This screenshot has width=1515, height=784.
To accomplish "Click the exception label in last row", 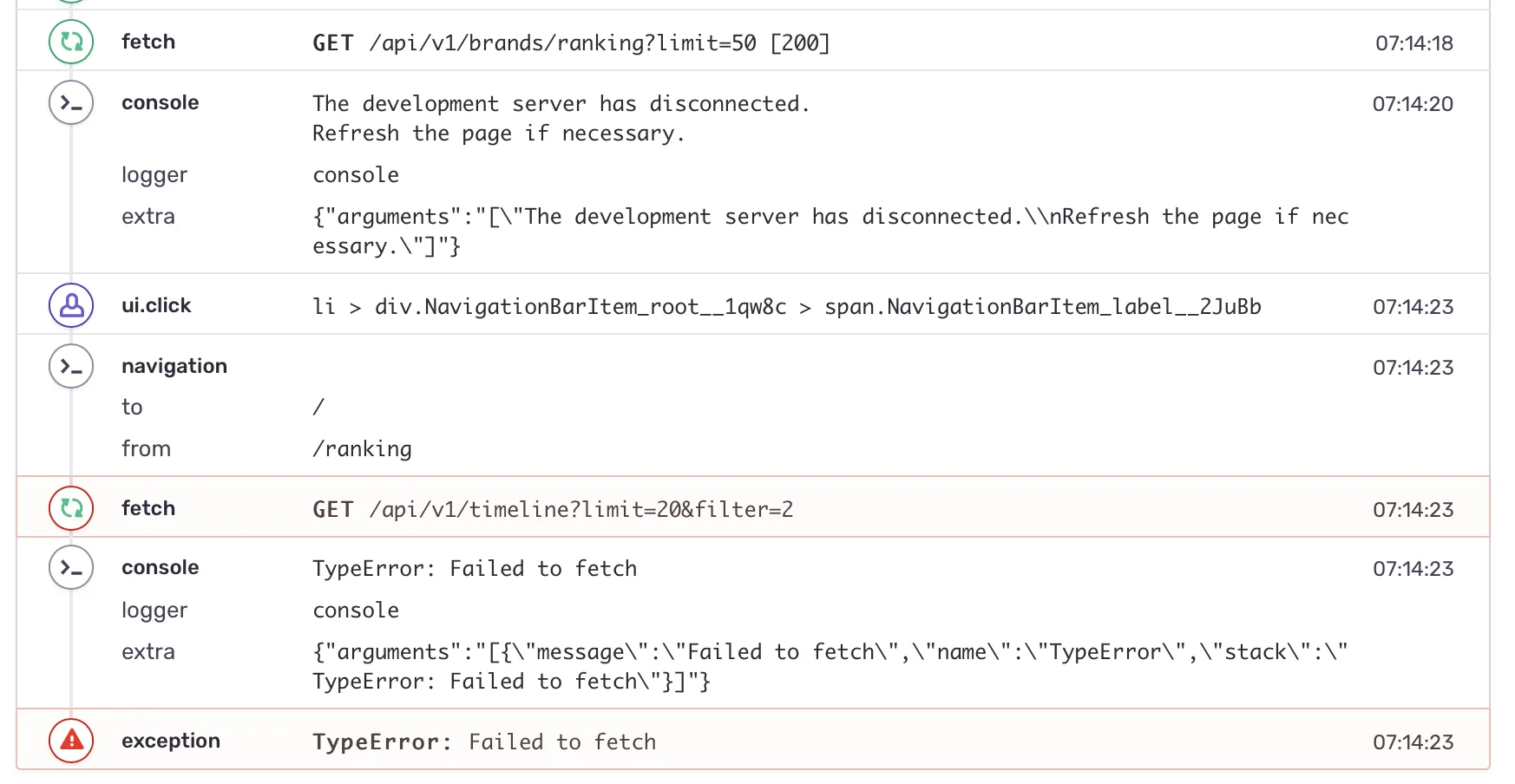I will coord(171,741).
